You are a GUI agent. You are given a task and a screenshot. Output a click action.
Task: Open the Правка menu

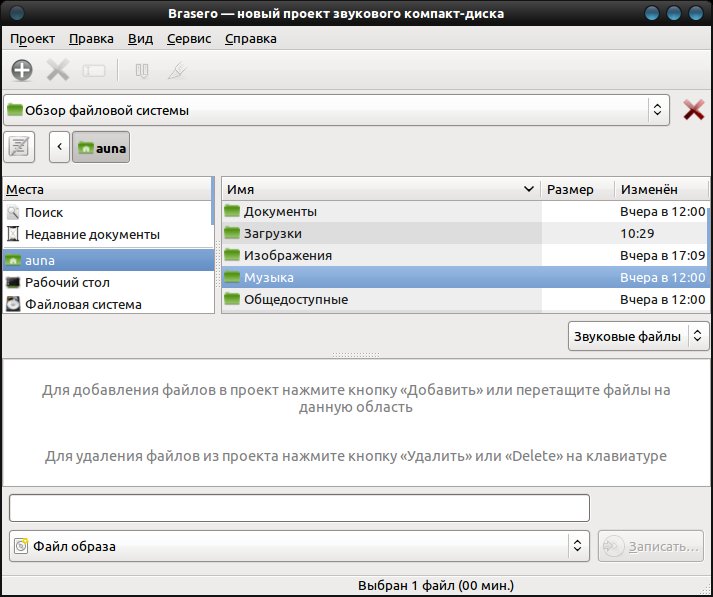click(91, 39)
